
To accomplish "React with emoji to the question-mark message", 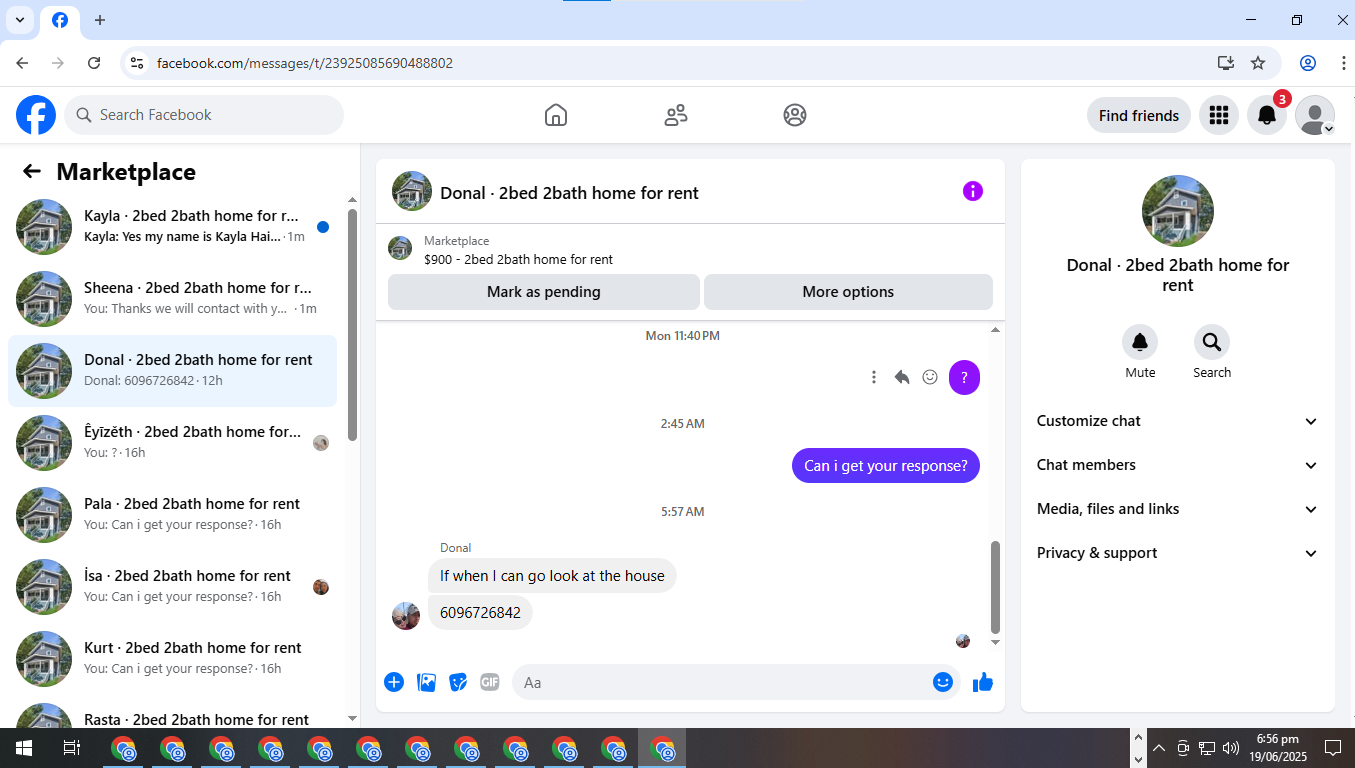I will (930, 377).
